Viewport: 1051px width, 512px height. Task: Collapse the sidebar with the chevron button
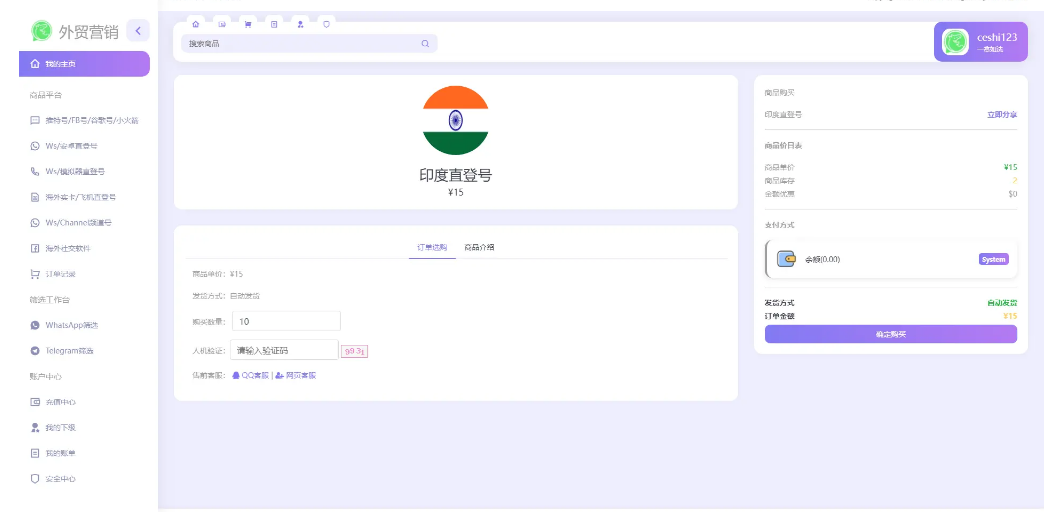click(x=138, y=30)
